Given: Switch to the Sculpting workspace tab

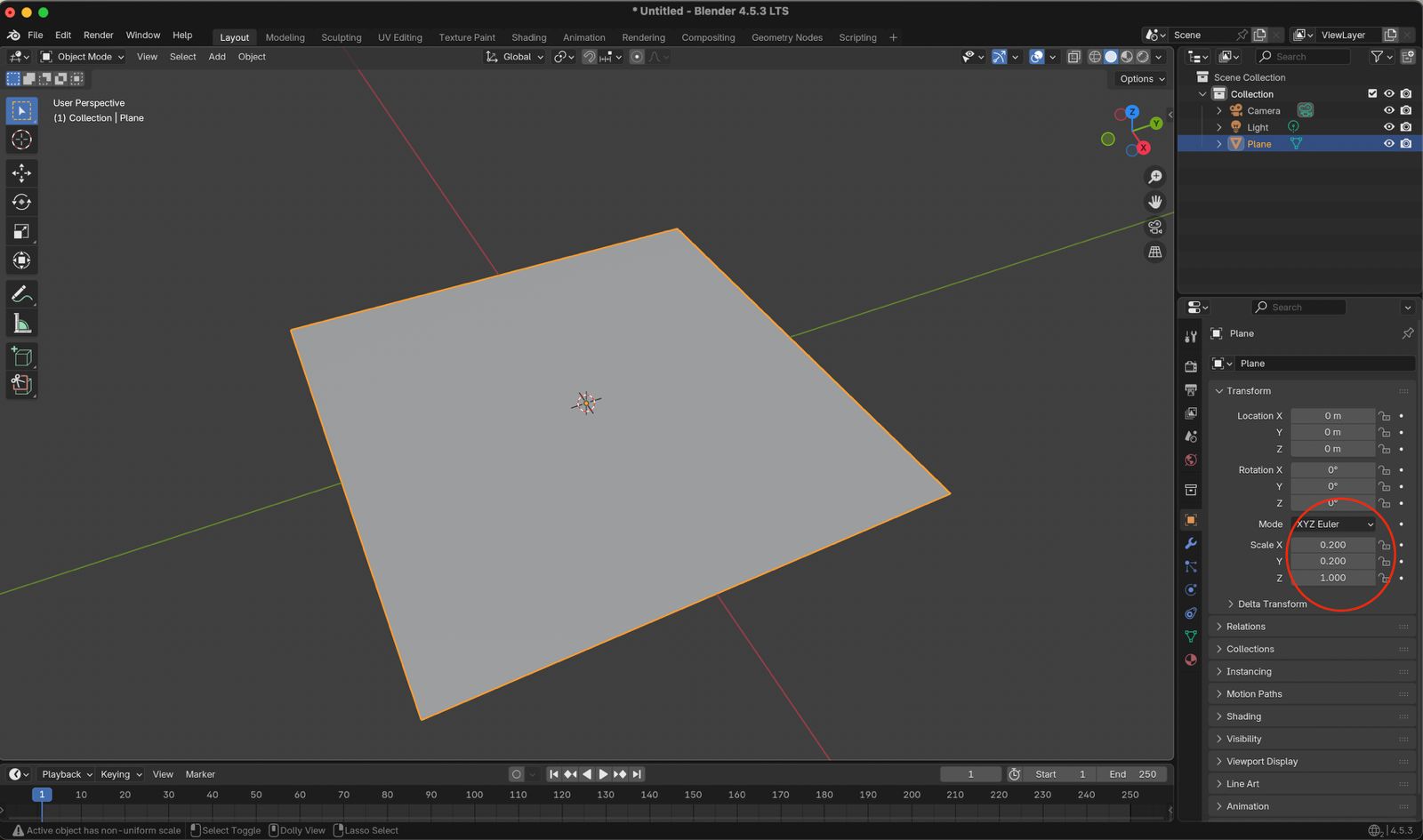Looking at the screenshot, I should click(341, 37).
